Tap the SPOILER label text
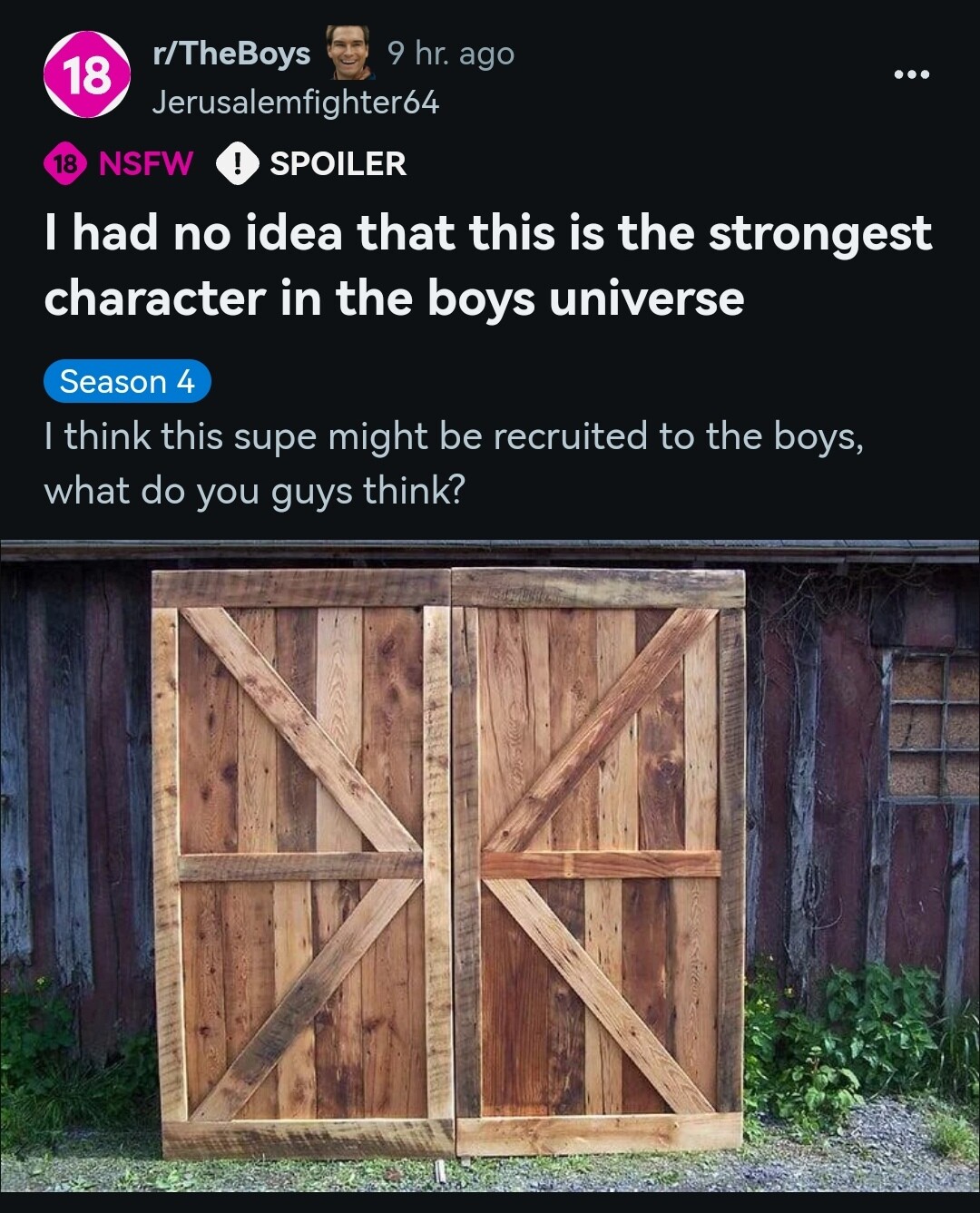The width and height of the screenshot is (980, 1213). pyautogui.click(x=338, y=163)
